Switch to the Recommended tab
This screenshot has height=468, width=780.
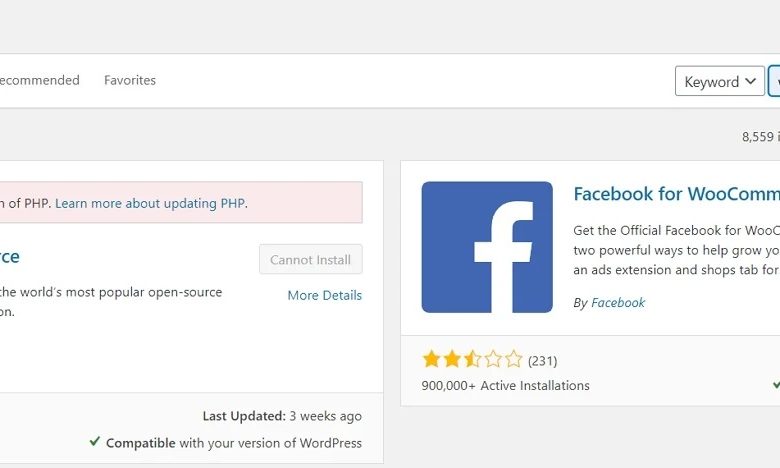(x=39, y=80)
